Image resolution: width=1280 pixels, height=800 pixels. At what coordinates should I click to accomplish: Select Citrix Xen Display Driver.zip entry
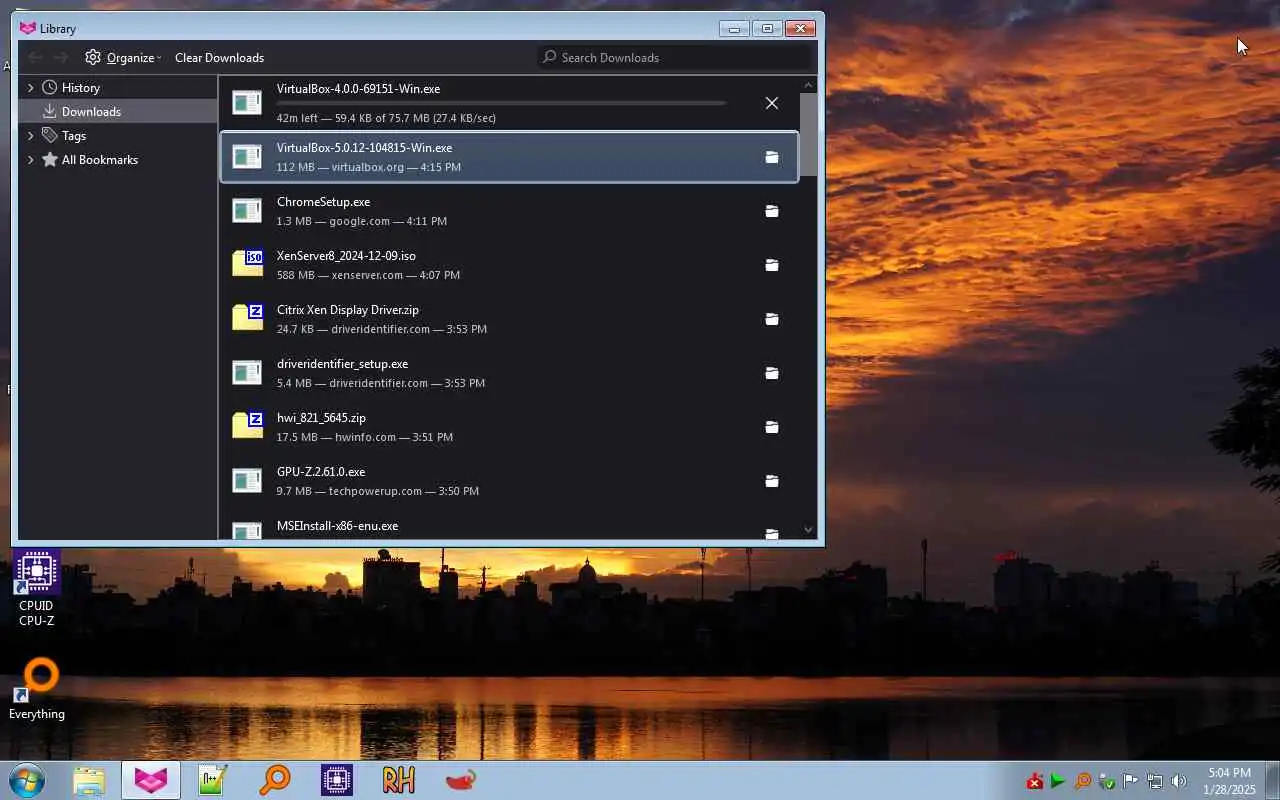click(509, 319)
